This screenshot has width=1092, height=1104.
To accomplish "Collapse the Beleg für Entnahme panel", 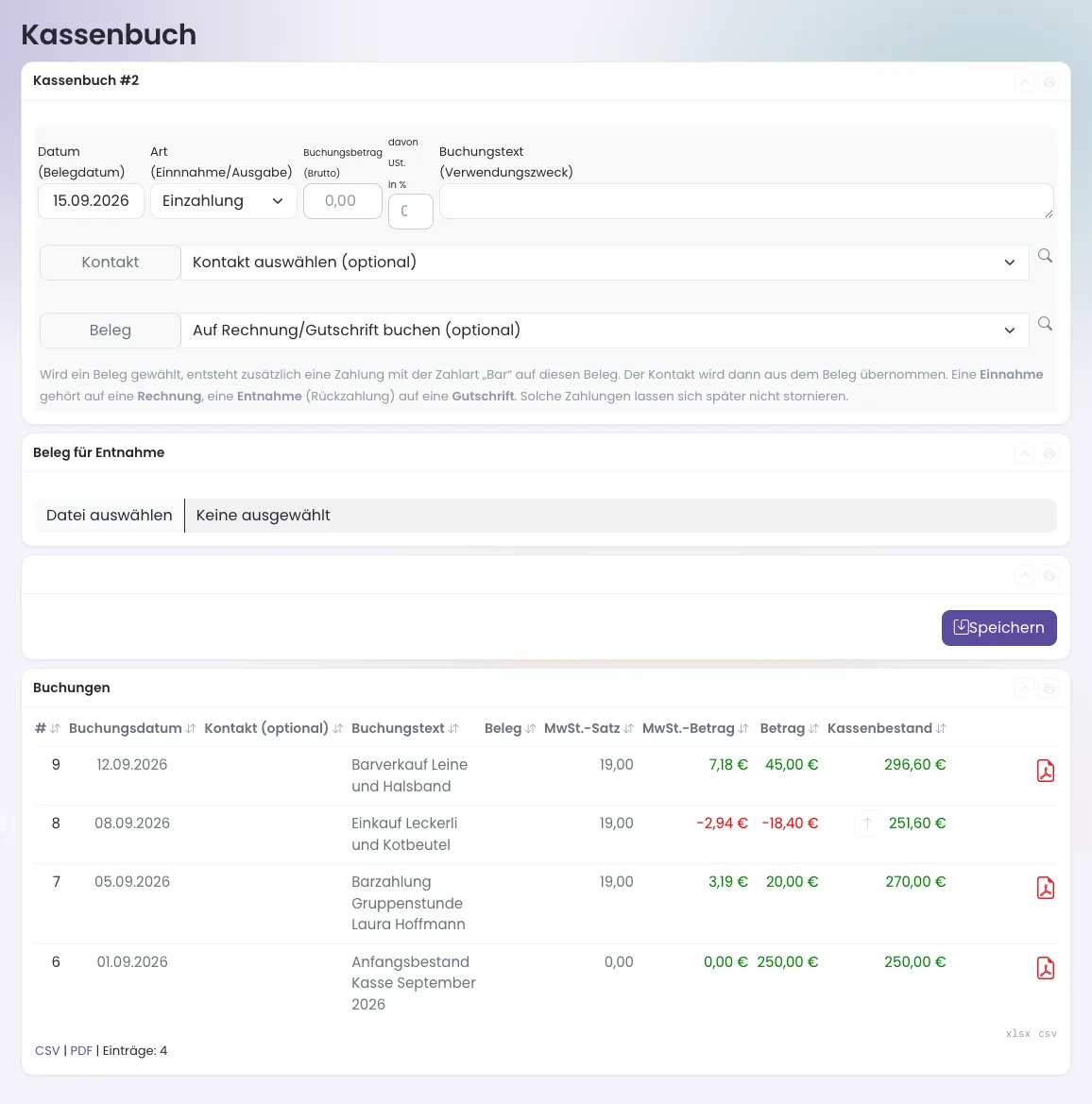I will coord(1024,453).
